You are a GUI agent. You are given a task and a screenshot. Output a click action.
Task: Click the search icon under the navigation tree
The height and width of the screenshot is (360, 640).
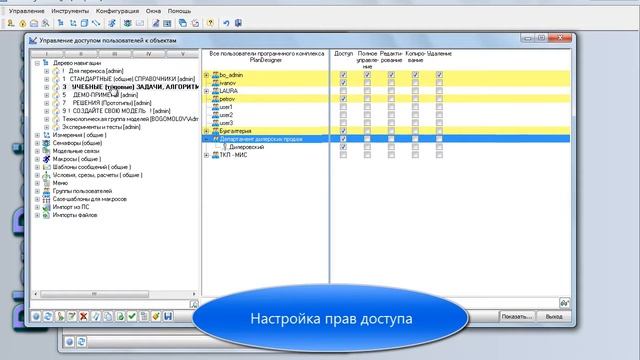tap(194, 304)
